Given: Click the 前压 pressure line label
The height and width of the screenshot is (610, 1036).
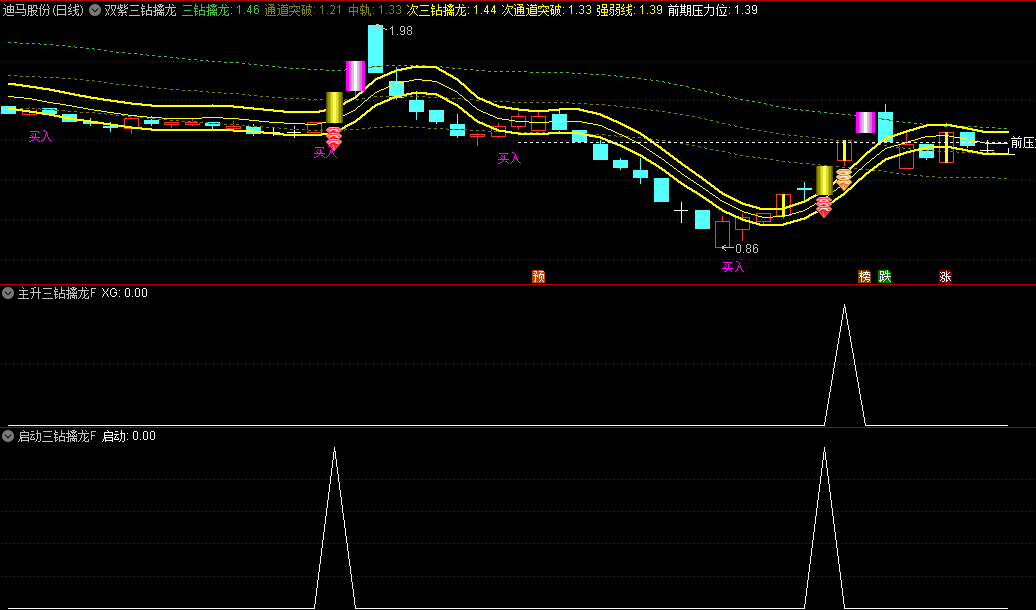Looking at the screenshot, I should click(x=1021, y=143).
